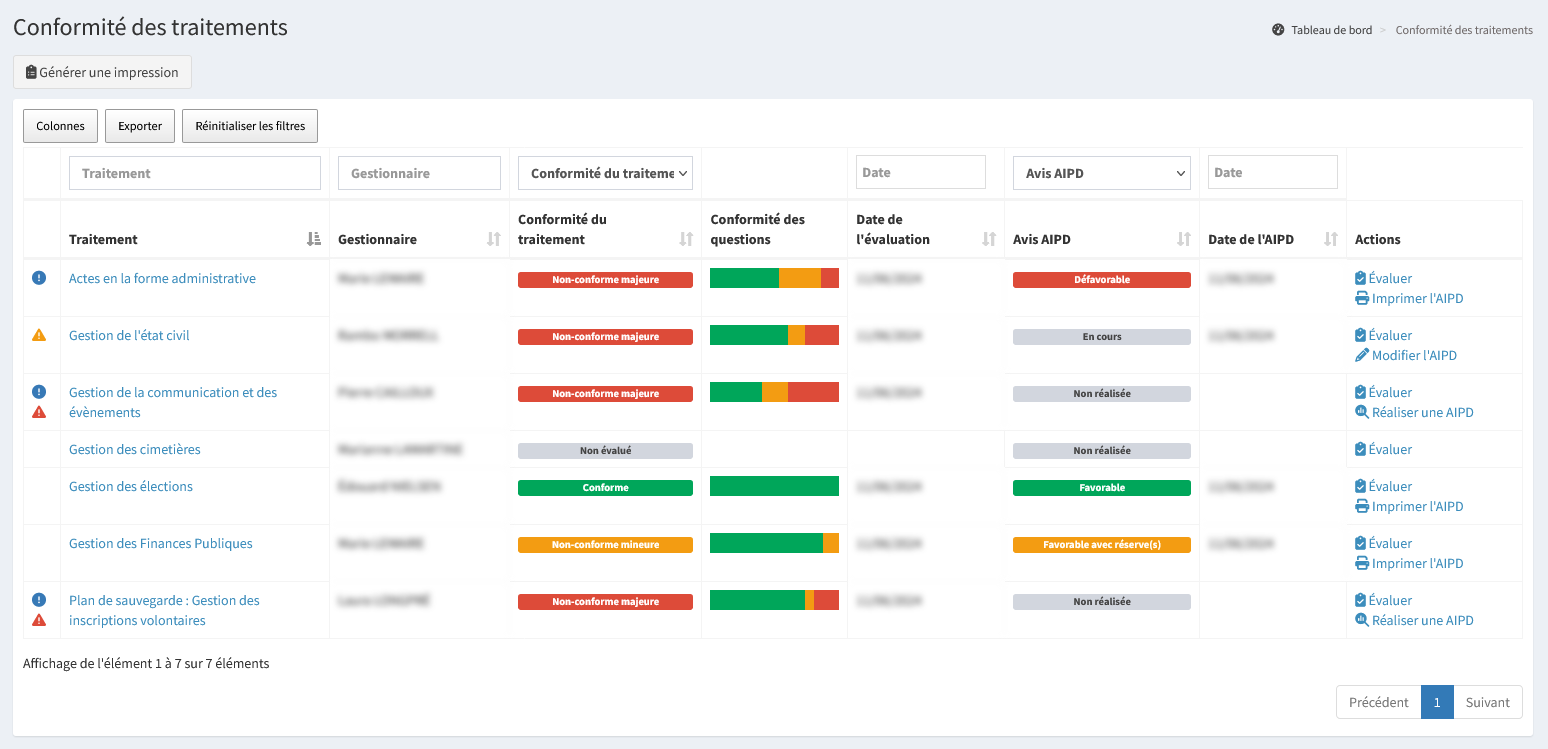Click the sort arrows for Date de l'AIPD
The image size is (1548, 749).
point(1331,239)
